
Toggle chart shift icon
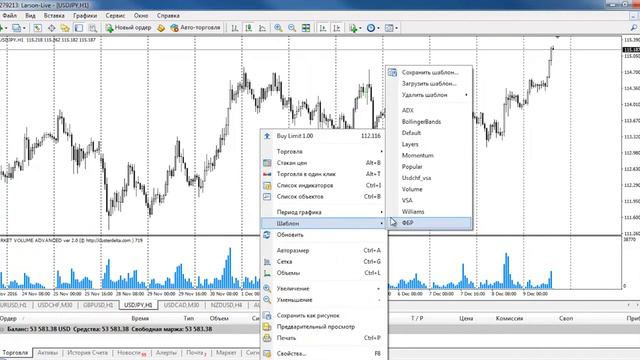pos(337,28)
